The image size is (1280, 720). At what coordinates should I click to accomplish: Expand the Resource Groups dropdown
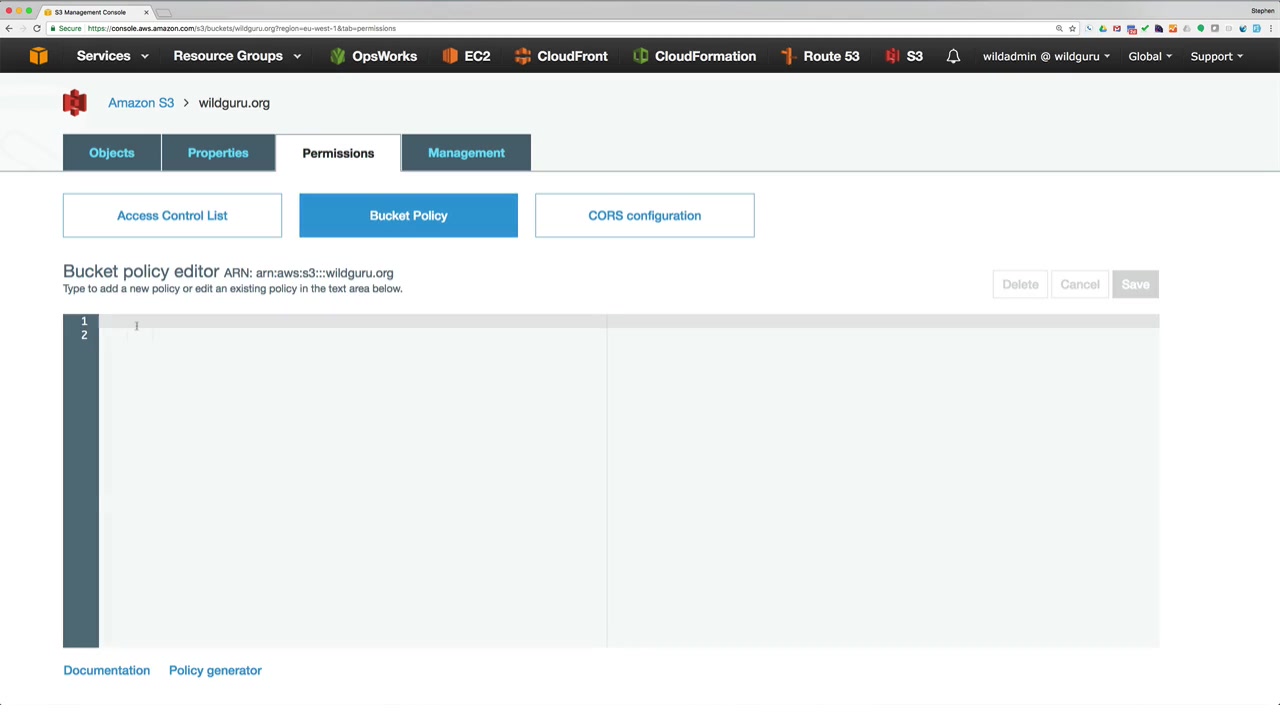pyautogui.click(x=237, y=57)
